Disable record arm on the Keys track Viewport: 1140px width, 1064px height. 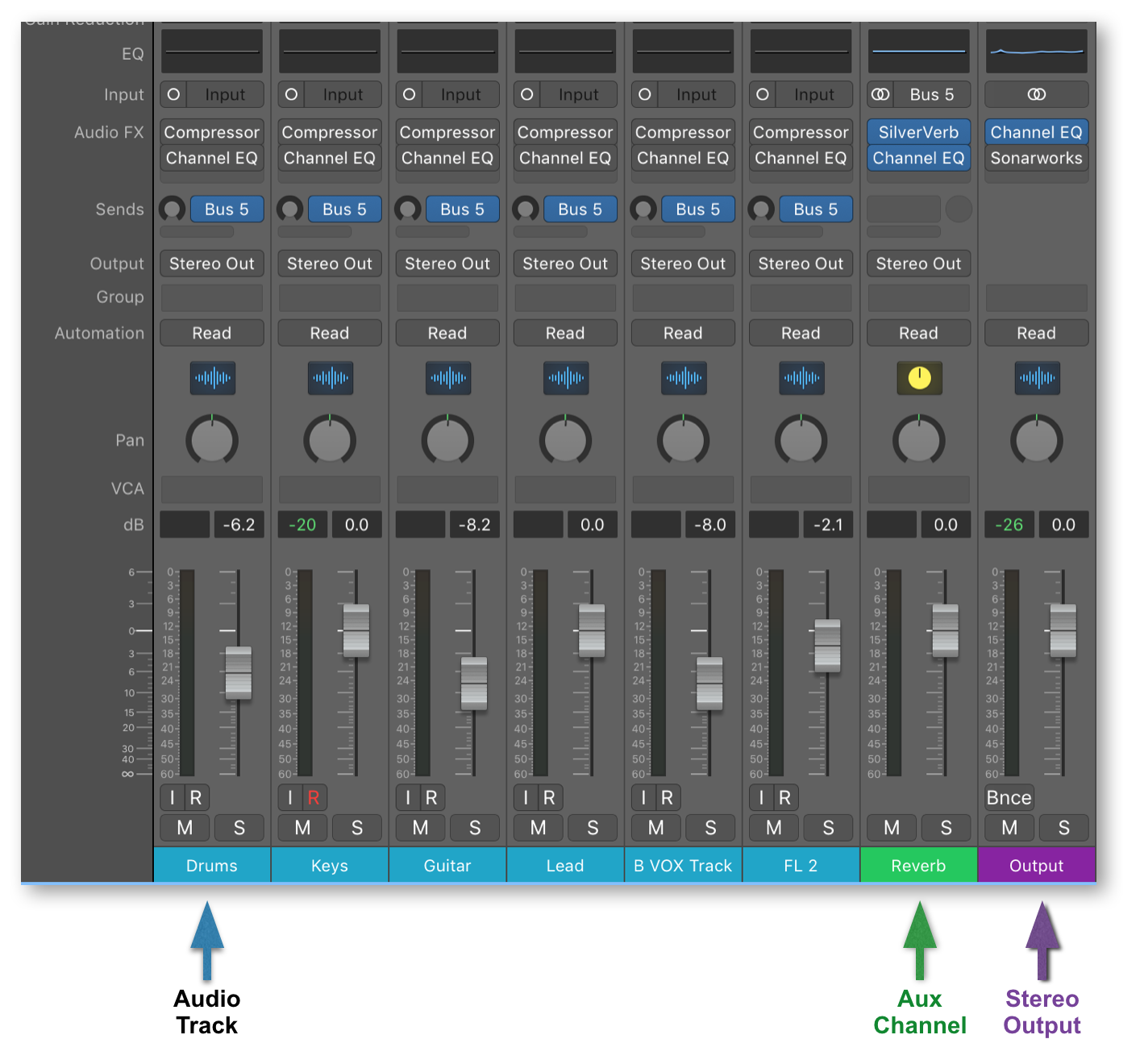314,797
